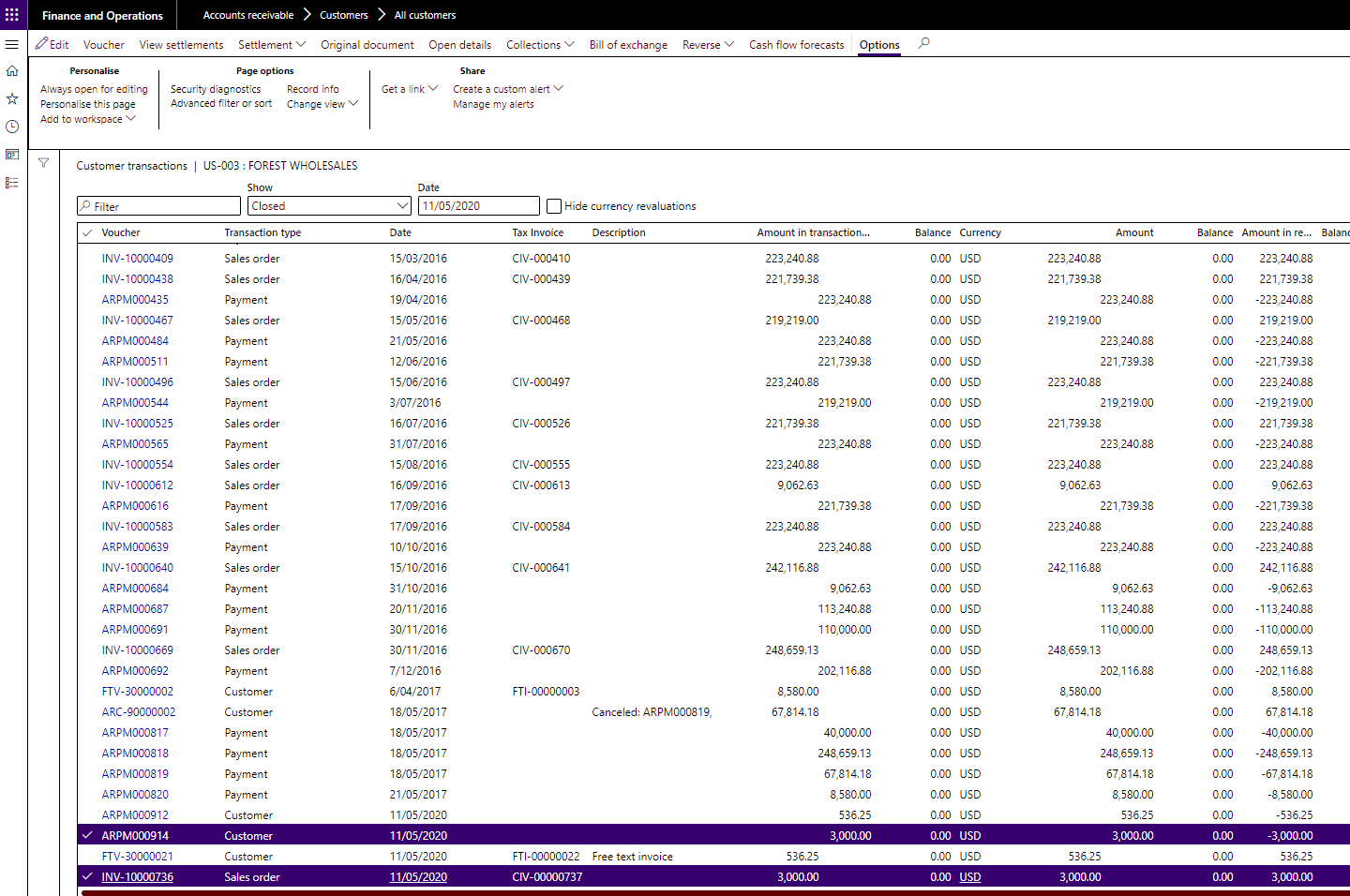Open the app launcher waffle icon

pyautogui.click(x=12, y=15)
